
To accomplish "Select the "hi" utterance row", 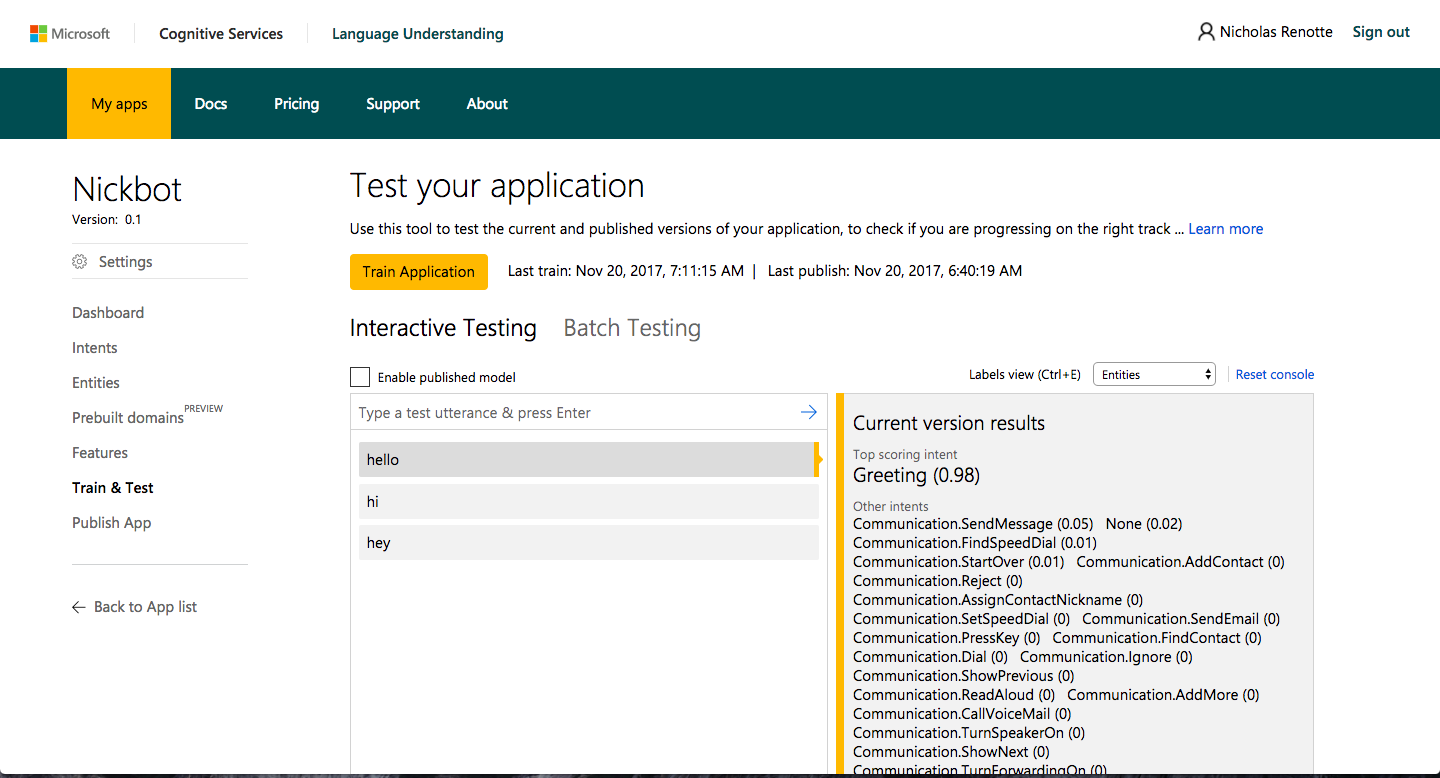I will click(589, 502).
